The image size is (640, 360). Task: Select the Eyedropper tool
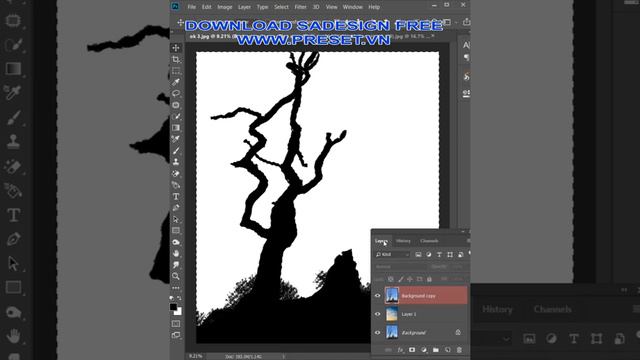point(176,82)
